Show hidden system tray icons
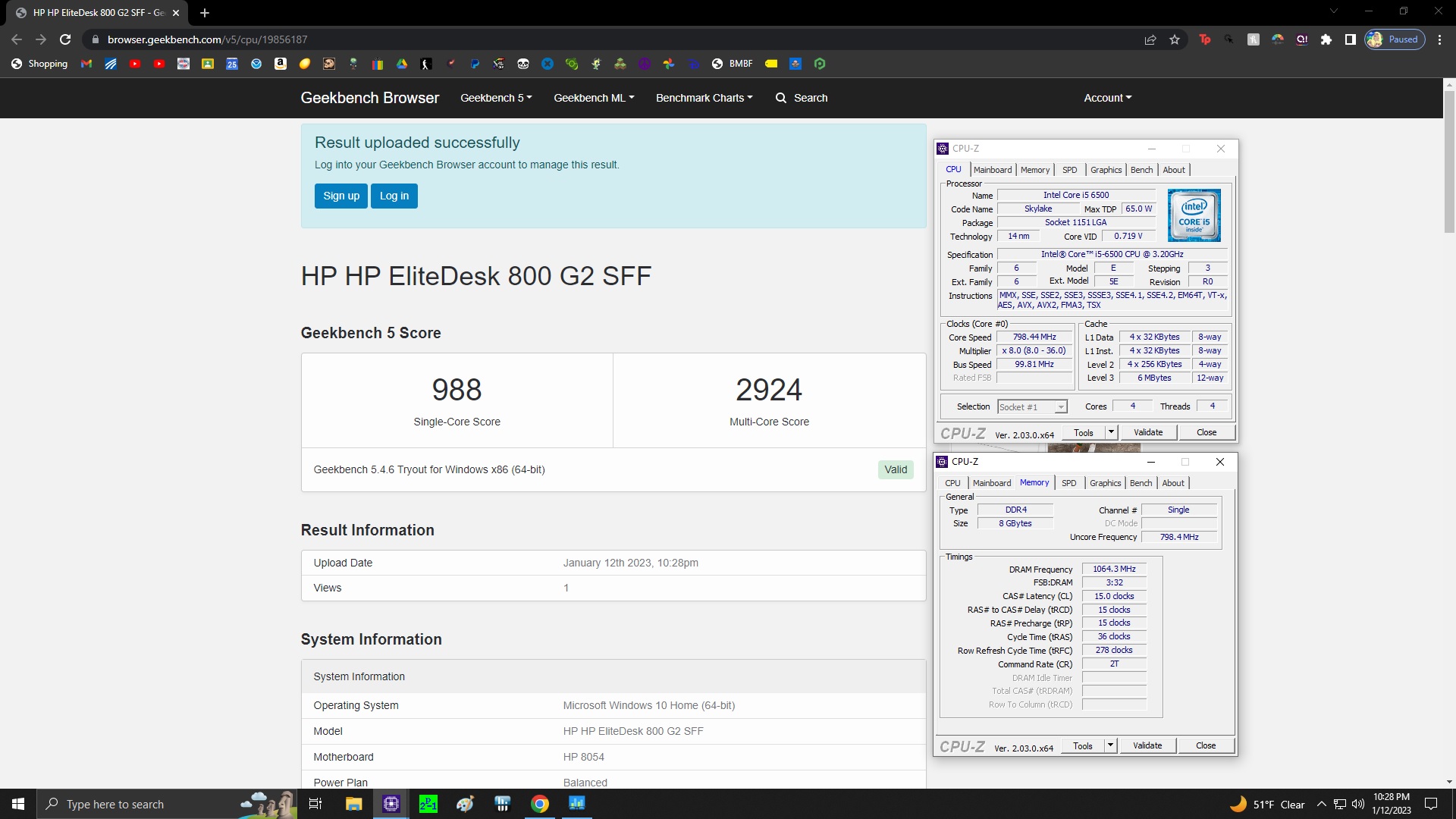Image resolution: width=1456 pixels, height=819 pixels. (x=1322, y=804)
